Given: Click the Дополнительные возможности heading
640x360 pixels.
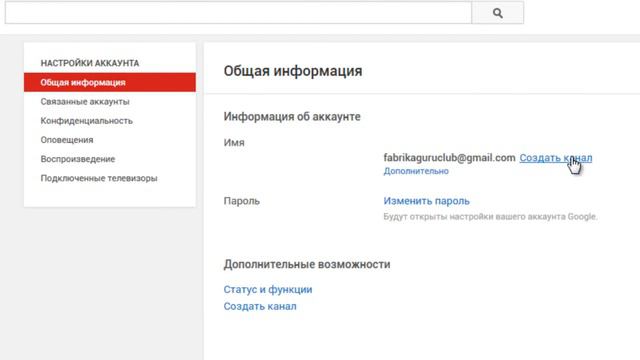Looking at the screenshot, I should tap(307, 264).
